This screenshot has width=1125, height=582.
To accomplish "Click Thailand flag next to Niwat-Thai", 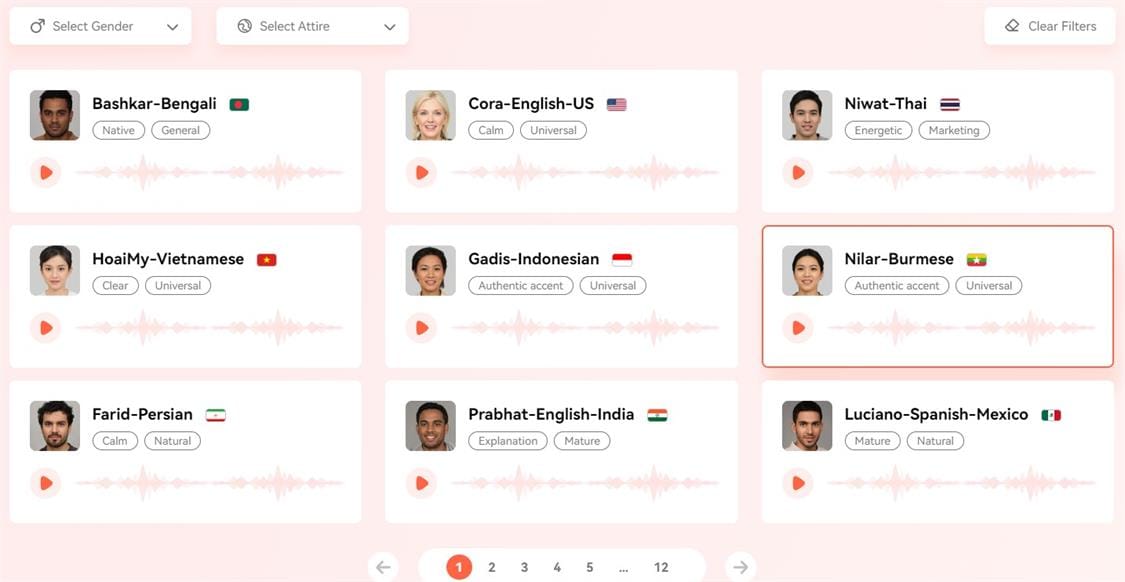I will click(950, 105).
